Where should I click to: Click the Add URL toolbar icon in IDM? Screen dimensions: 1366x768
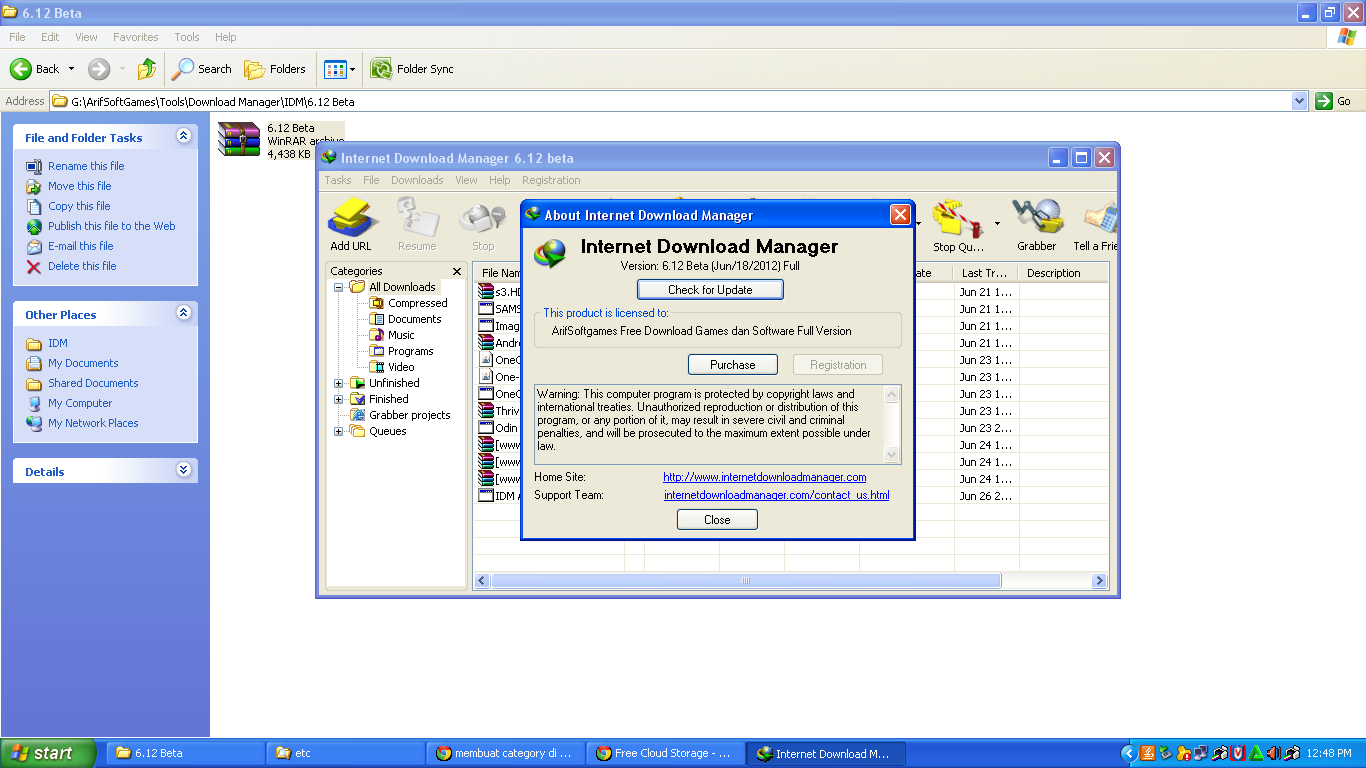click(x=351, y=217)
